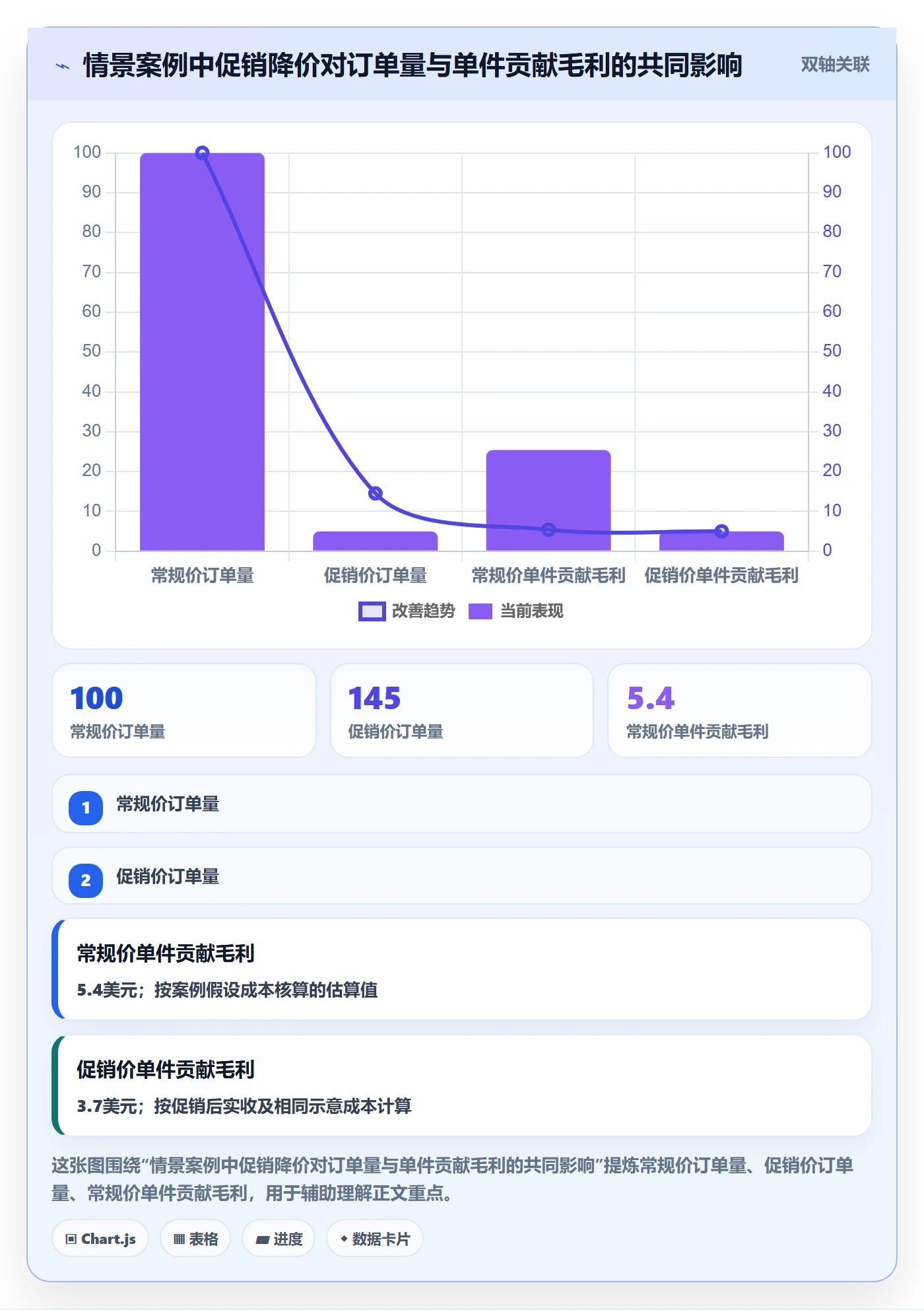Click the diamond icon in 数据卡片 tag
924x1310 pixels.
click(344, 1239)
